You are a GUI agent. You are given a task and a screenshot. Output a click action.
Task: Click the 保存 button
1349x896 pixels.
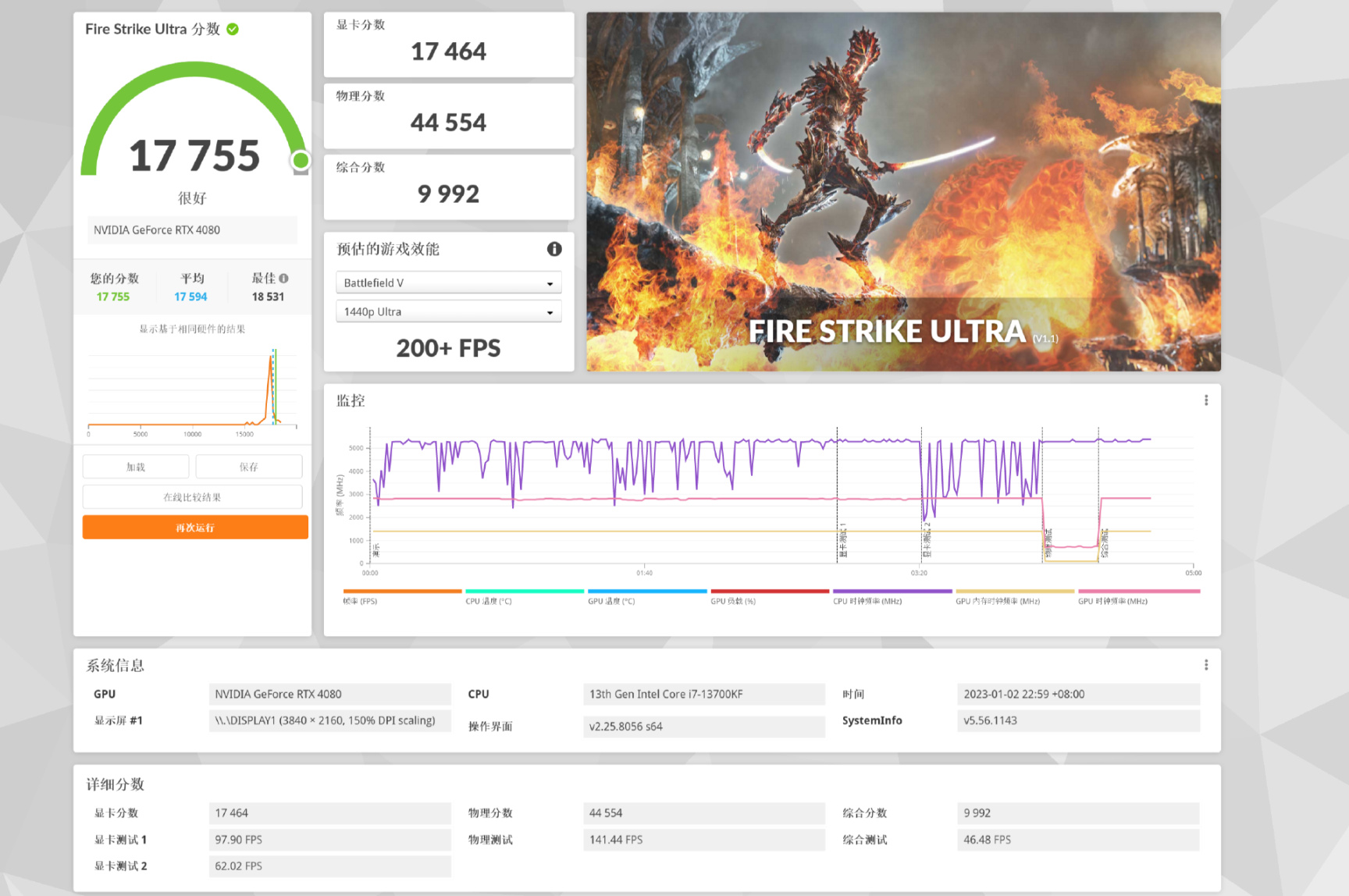(249, 467)
